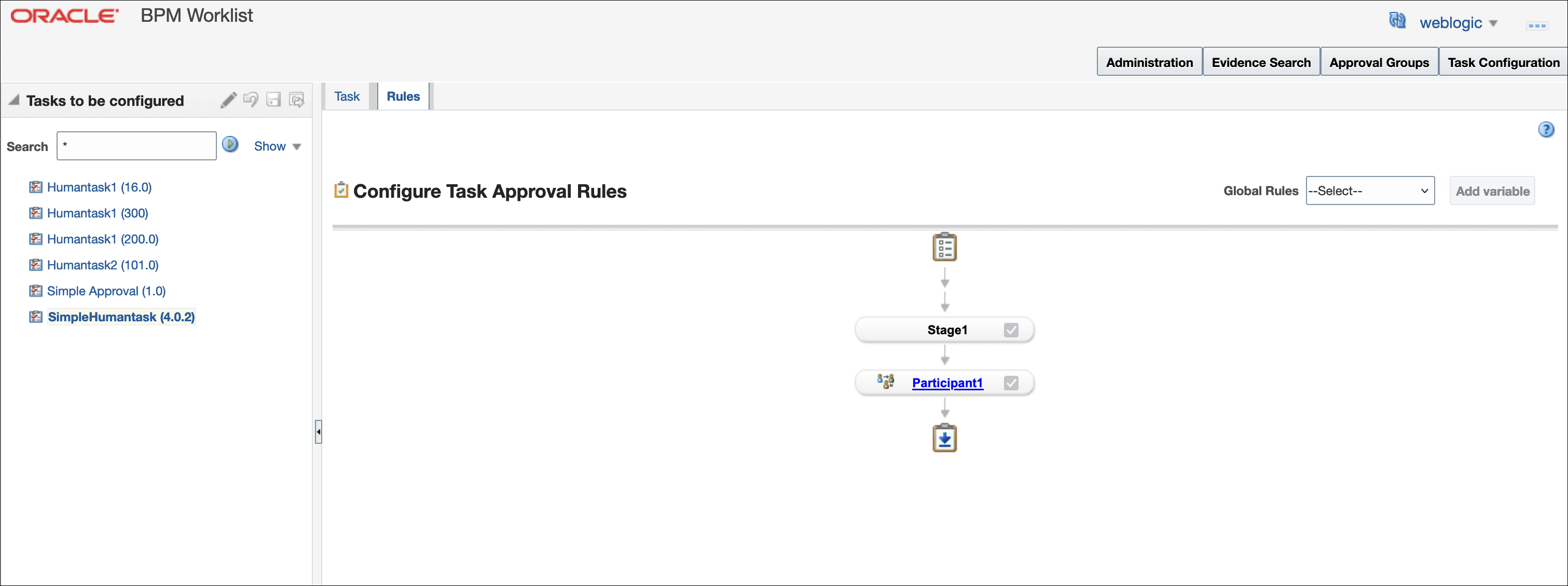Open the weblogic user menu
Image resolution: width=1568 pixels, height=586 pixels.
[1459, 23]
